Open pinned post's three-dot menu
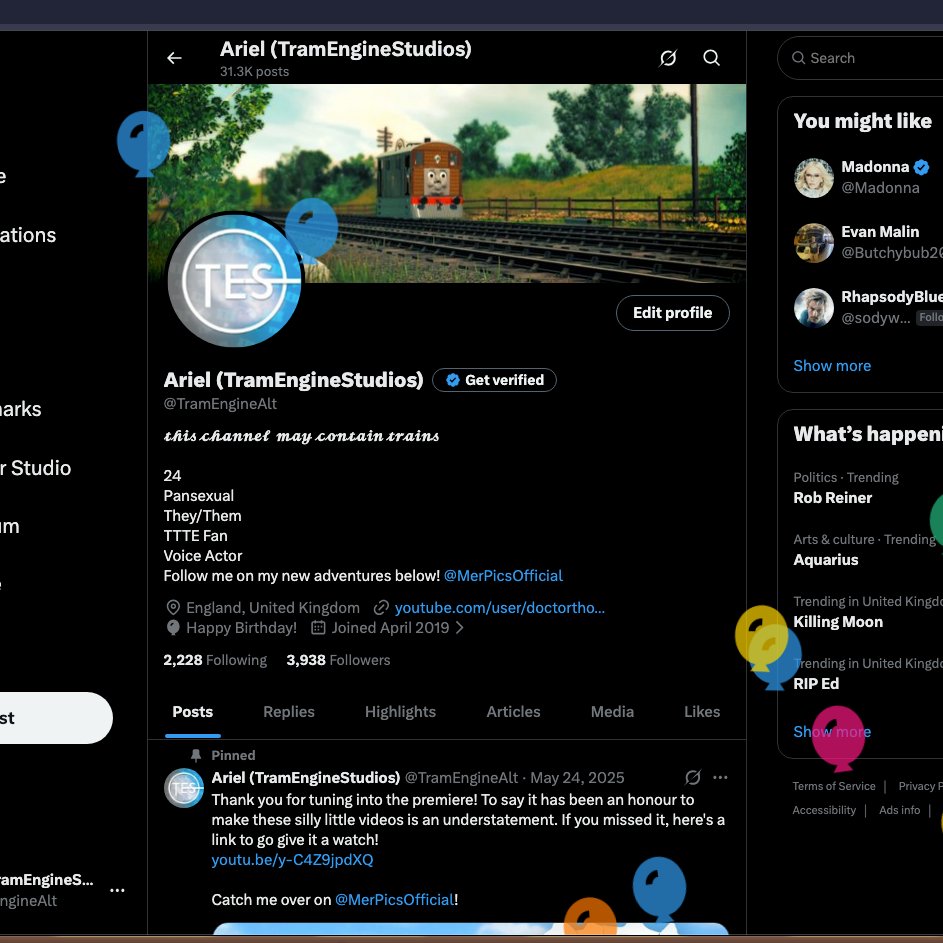 [720, 778]
